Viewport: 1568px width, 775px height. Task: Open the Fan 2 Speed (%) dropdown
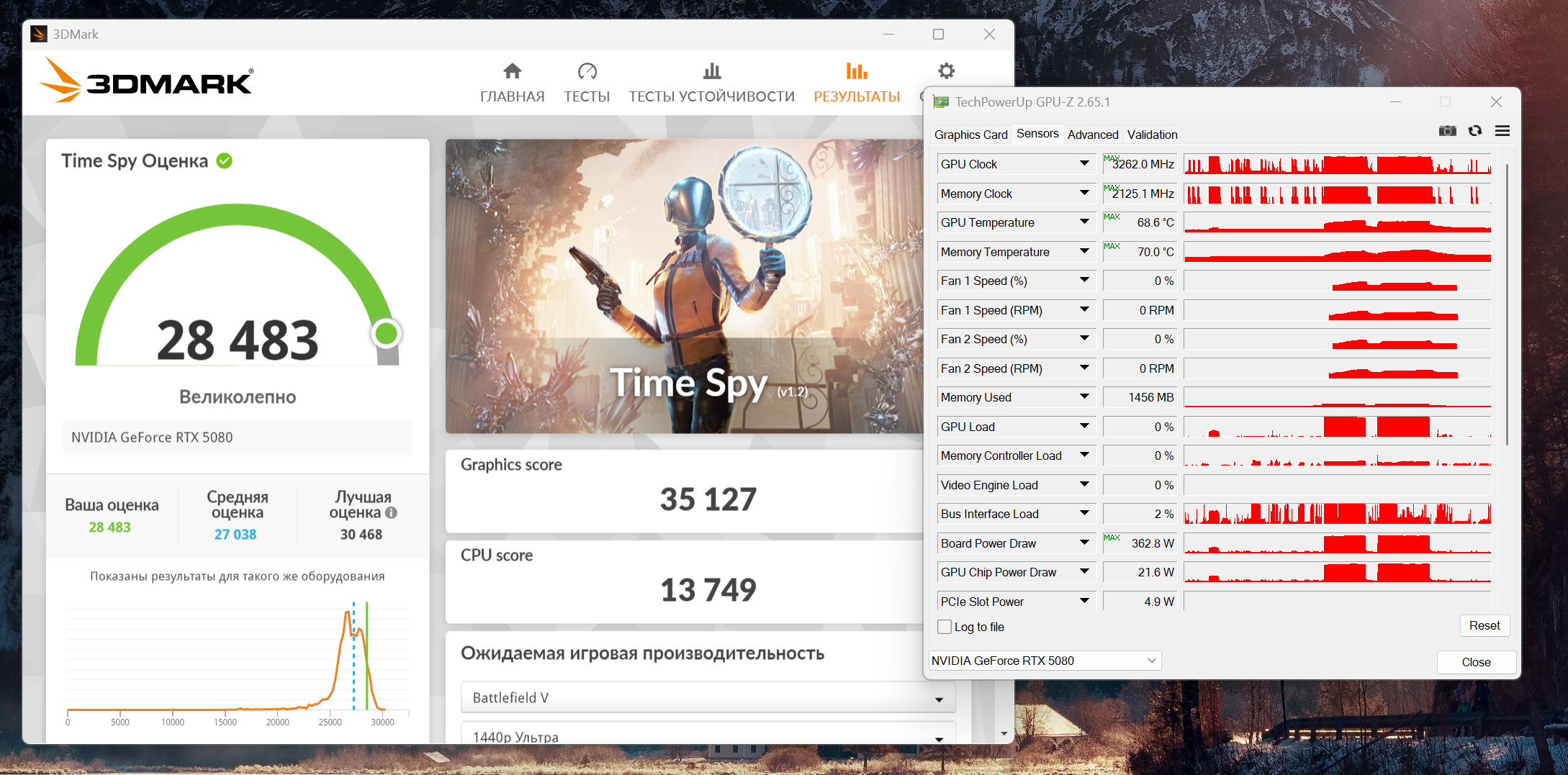point(1084,339)
